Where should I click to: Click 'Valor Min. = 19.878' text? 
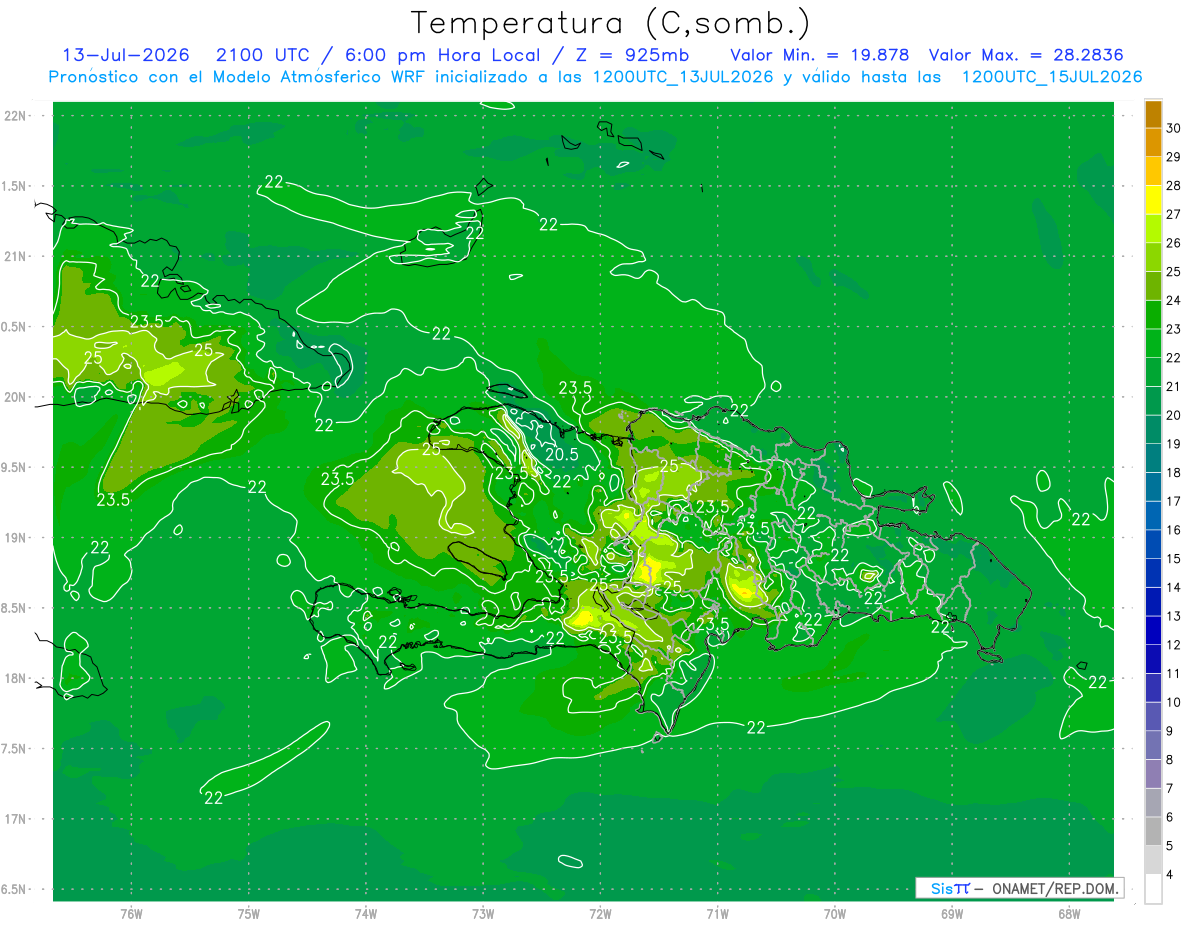819,55
